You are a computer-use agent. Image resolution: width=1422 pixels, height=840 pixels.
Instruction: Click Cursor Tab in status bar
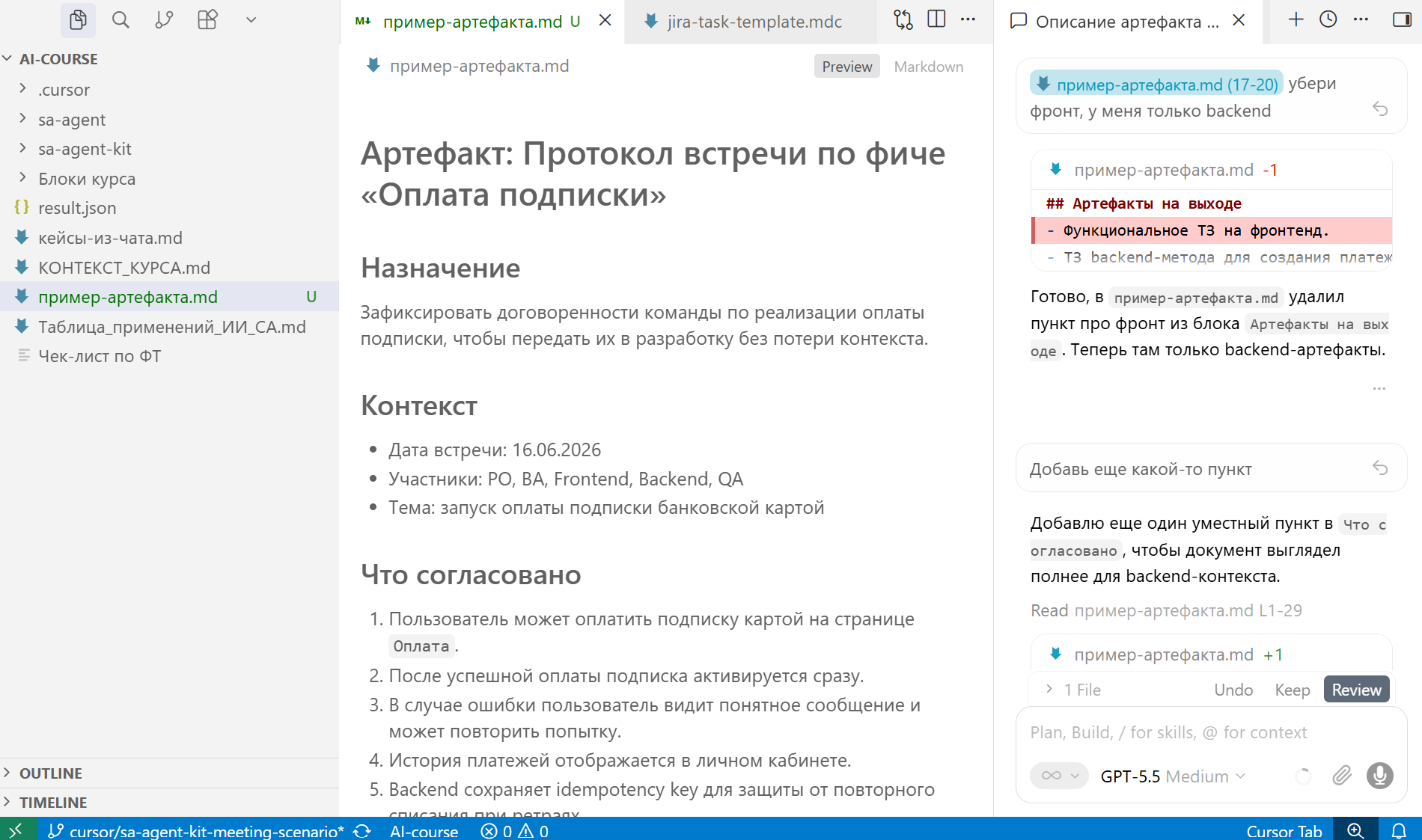[1284, 831]
